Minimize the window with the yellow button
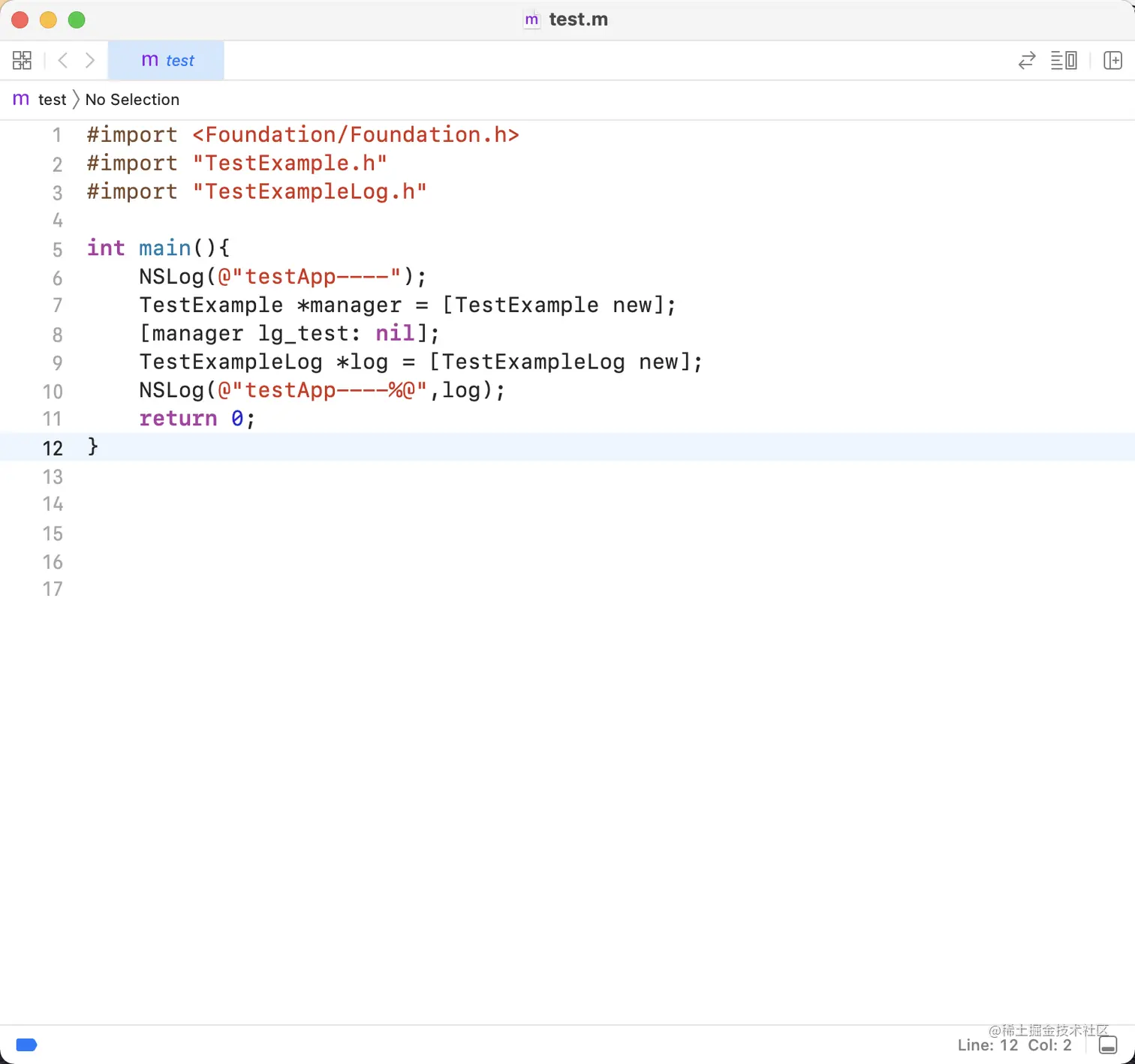The image size is (1135, 1064). pyautogui.click(x=48, y=20)
